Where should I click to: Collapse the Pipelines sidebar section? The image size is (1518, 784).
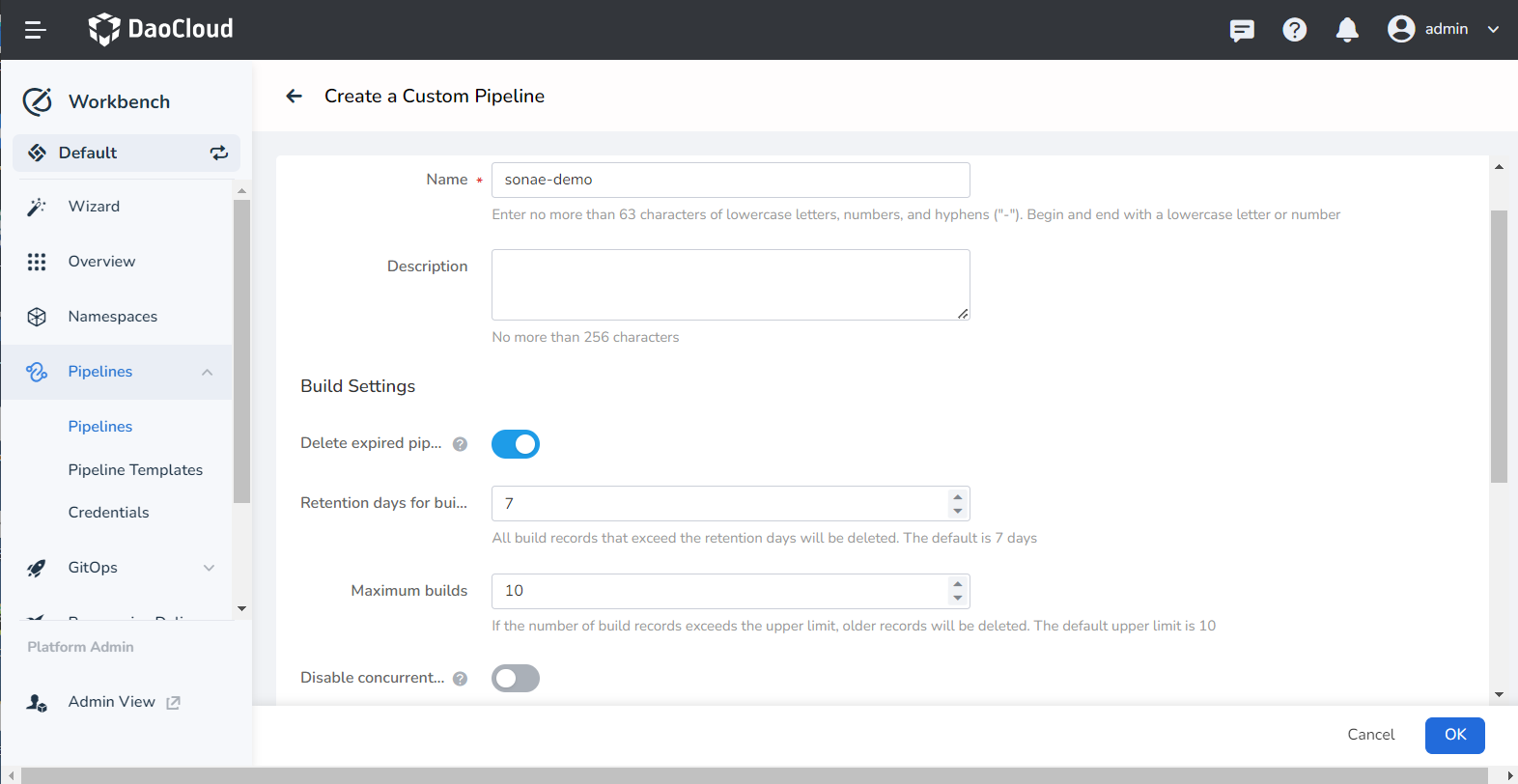(x=207, y=372)
